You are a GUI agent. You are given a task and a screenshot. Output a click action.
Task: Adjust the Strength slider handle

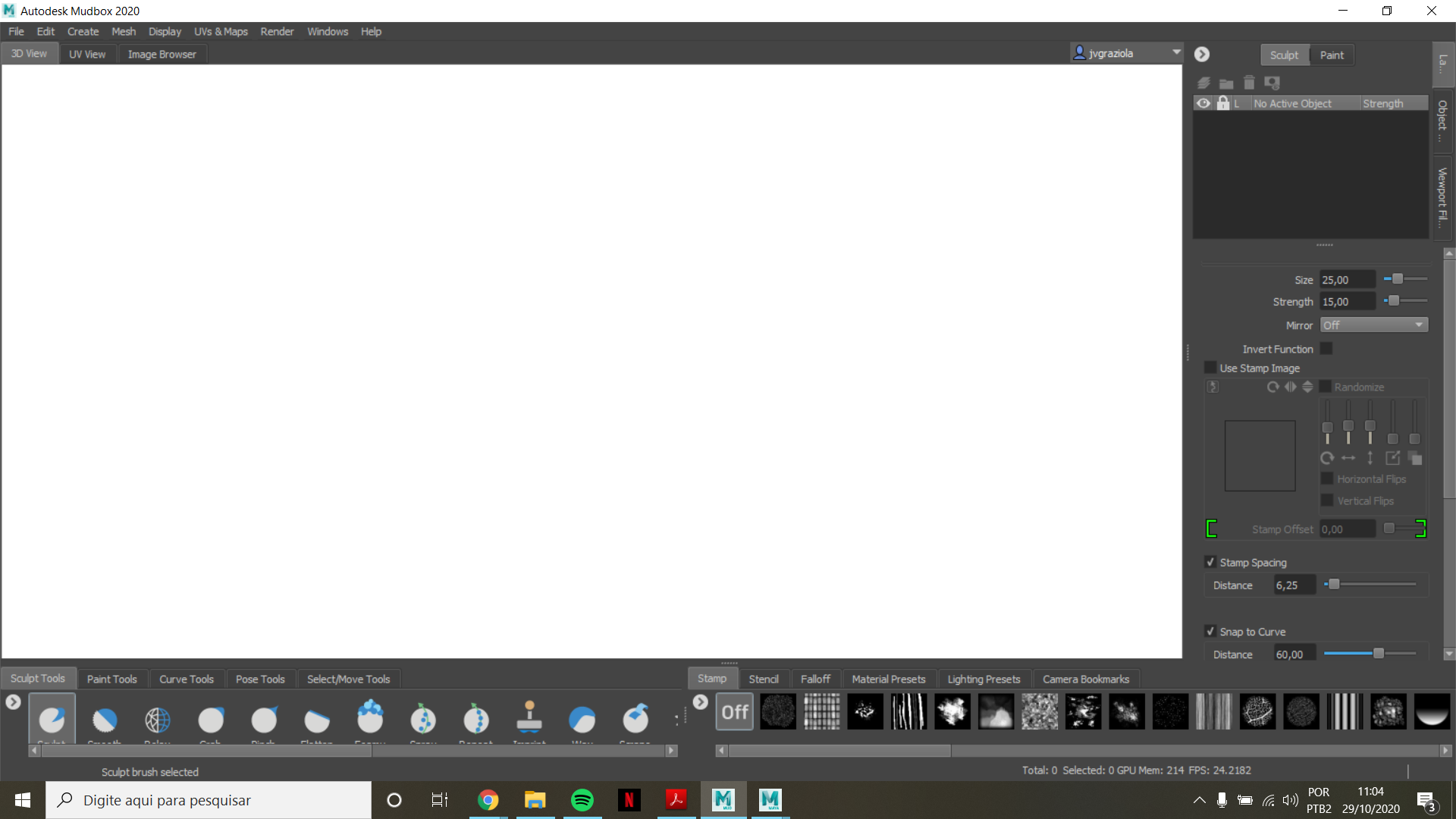tap(1394, 301)
